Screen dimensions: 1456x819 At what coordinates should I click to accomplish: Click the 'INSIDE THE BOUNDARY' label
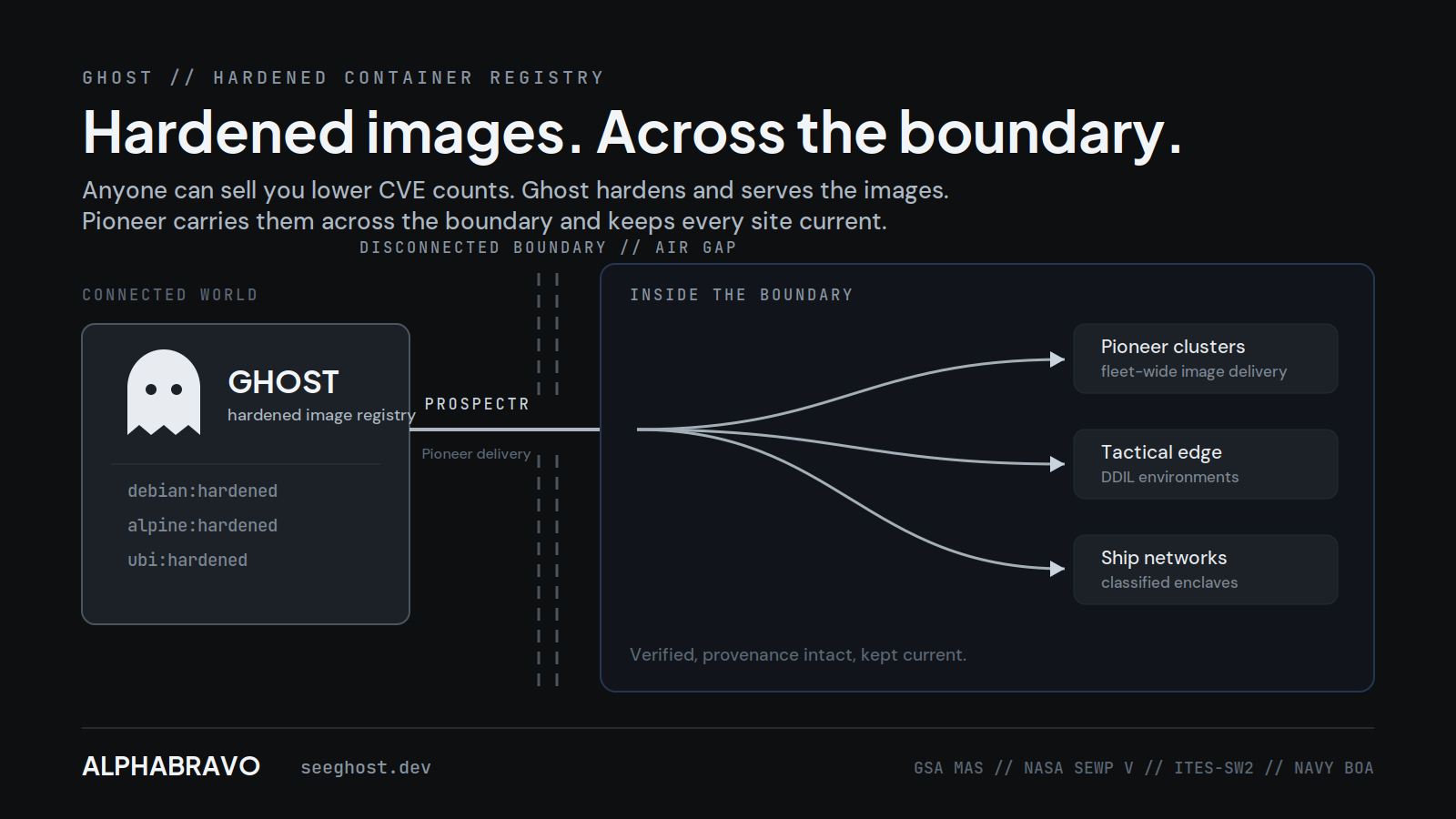742,295
